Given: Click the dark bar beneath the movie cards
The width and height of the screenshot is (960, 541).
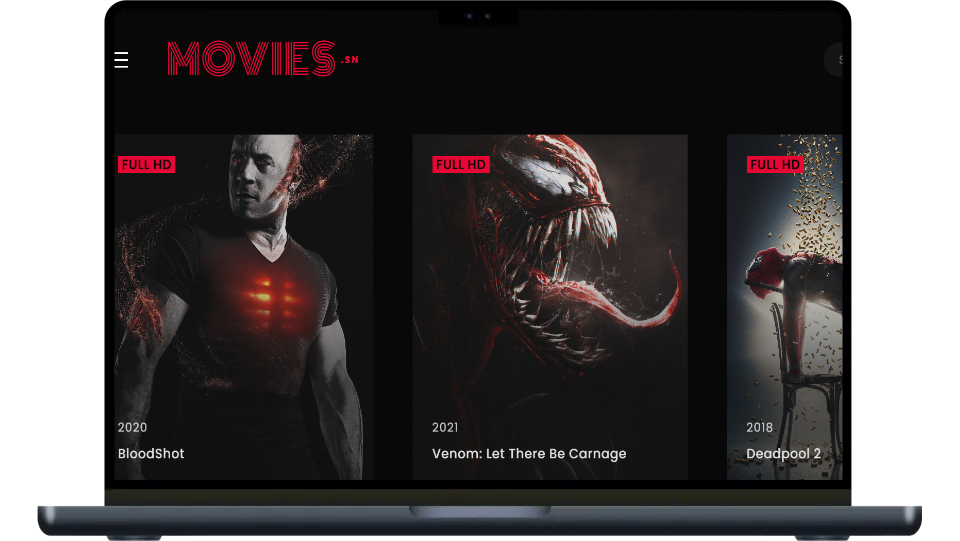Looking at the screenshot, I should [478, 497].
